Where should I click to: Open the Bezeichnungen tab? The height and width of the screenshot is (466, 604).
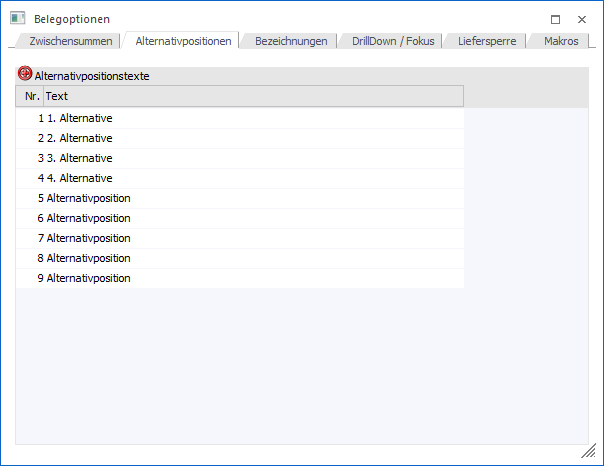(x=291, y=41)
